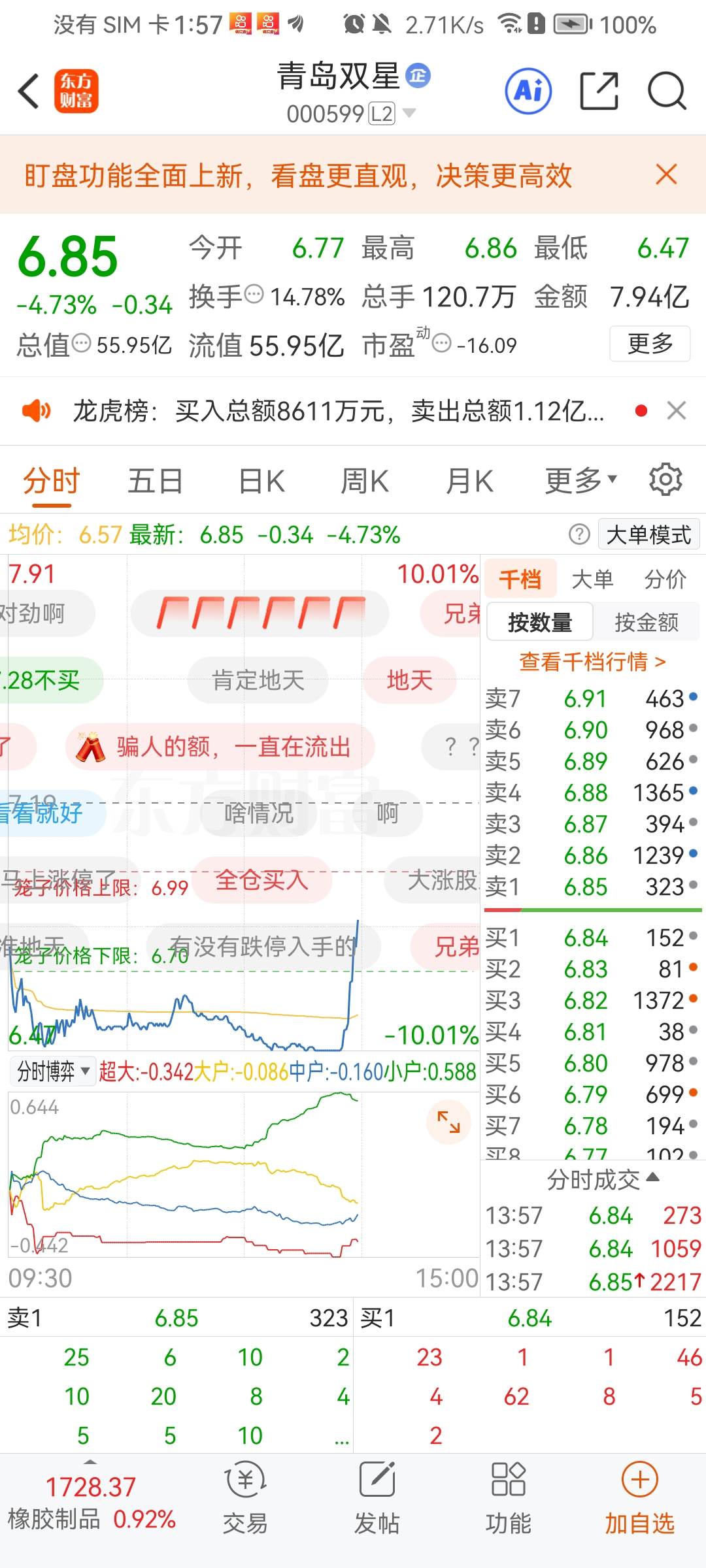Tap the 总值 info icon
706x1568 pixels.
81,343
